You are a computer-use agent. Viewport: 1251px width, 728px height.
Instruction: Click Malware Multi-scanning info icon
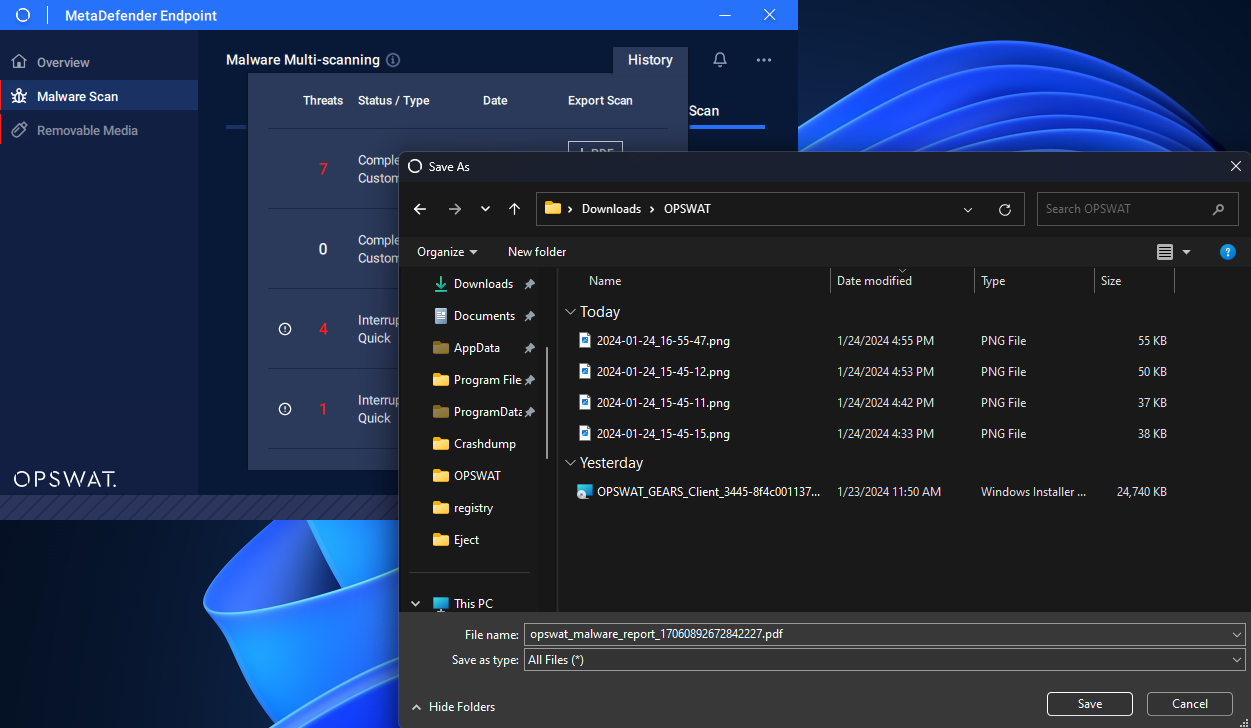point(393,60)
